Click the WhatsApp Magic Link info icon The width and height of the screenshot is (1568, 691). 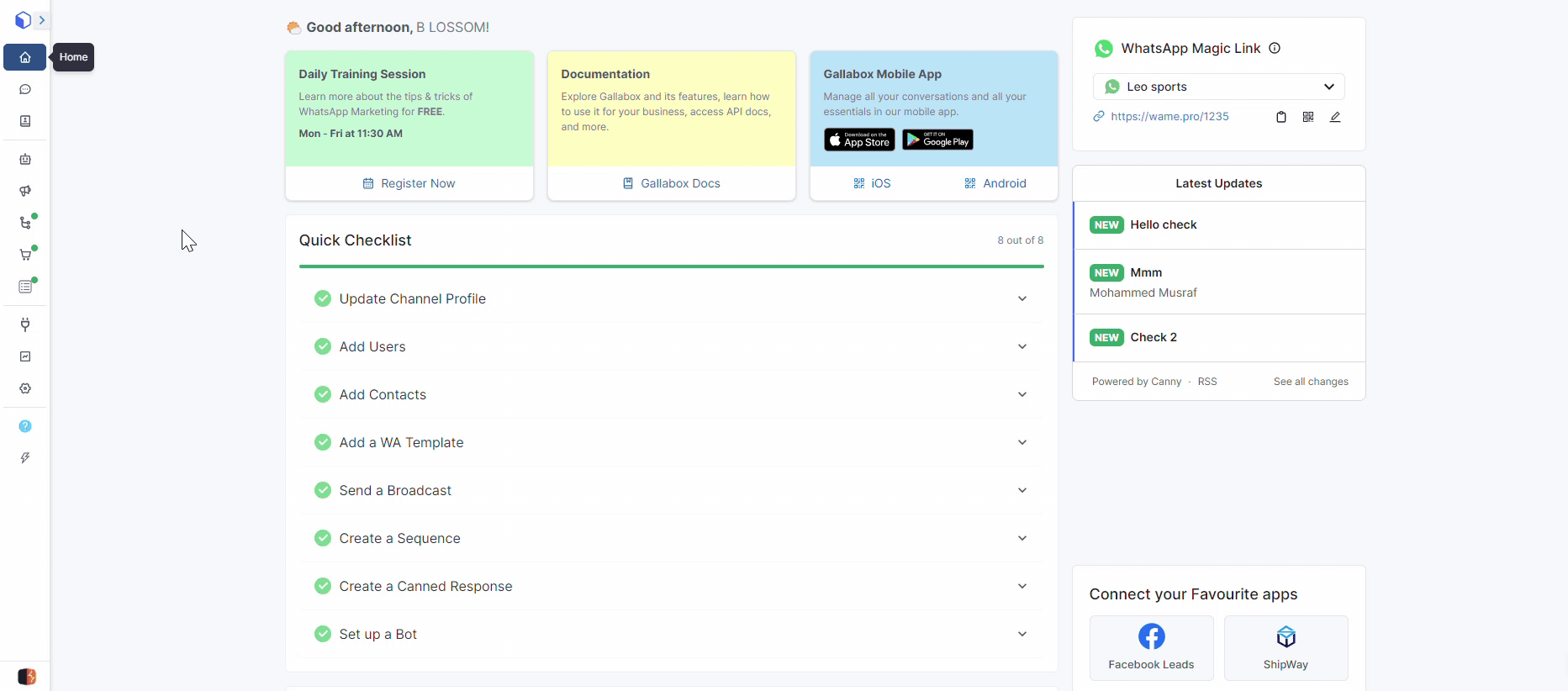[x=1275, y=48]
